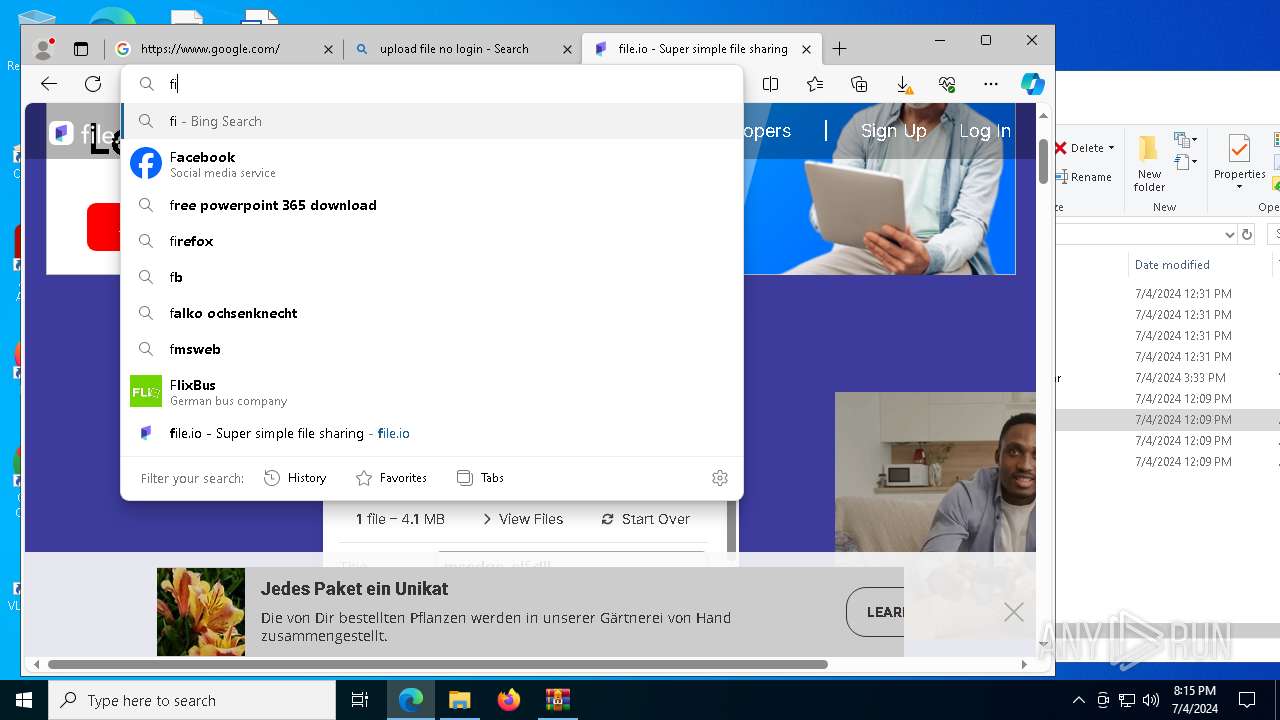
Task: Click the FlixBus logo suggestion icon
Action: tap(146, 391)
